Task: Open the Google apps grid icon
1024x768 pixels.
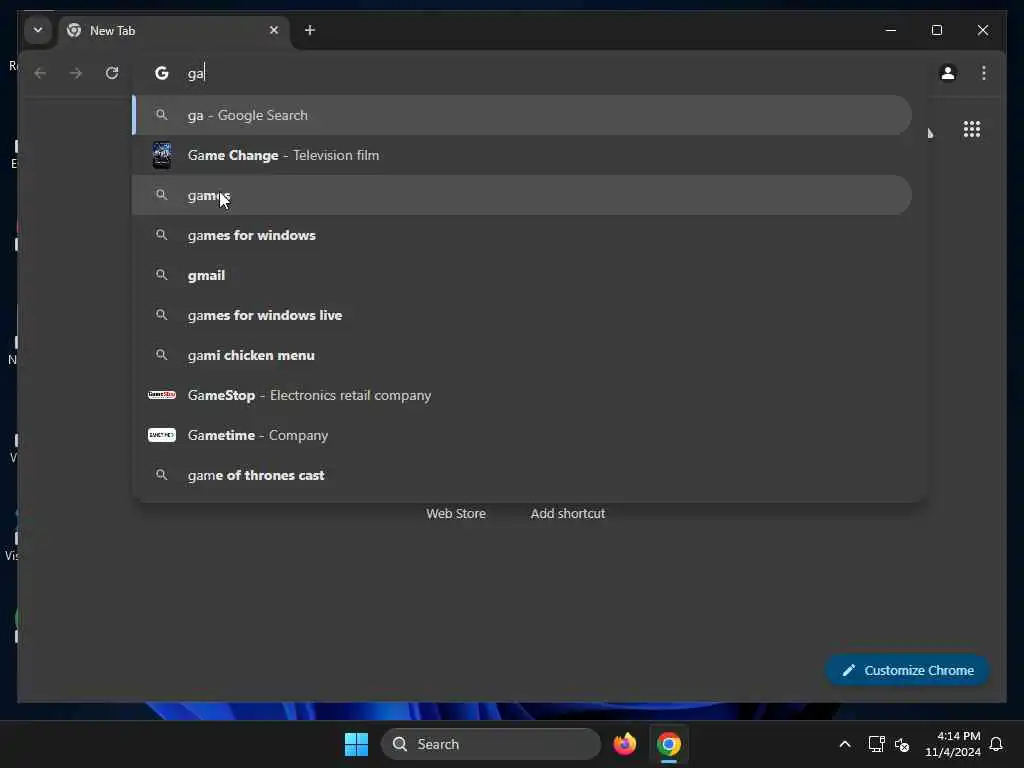Action: (x=972, y=129)
